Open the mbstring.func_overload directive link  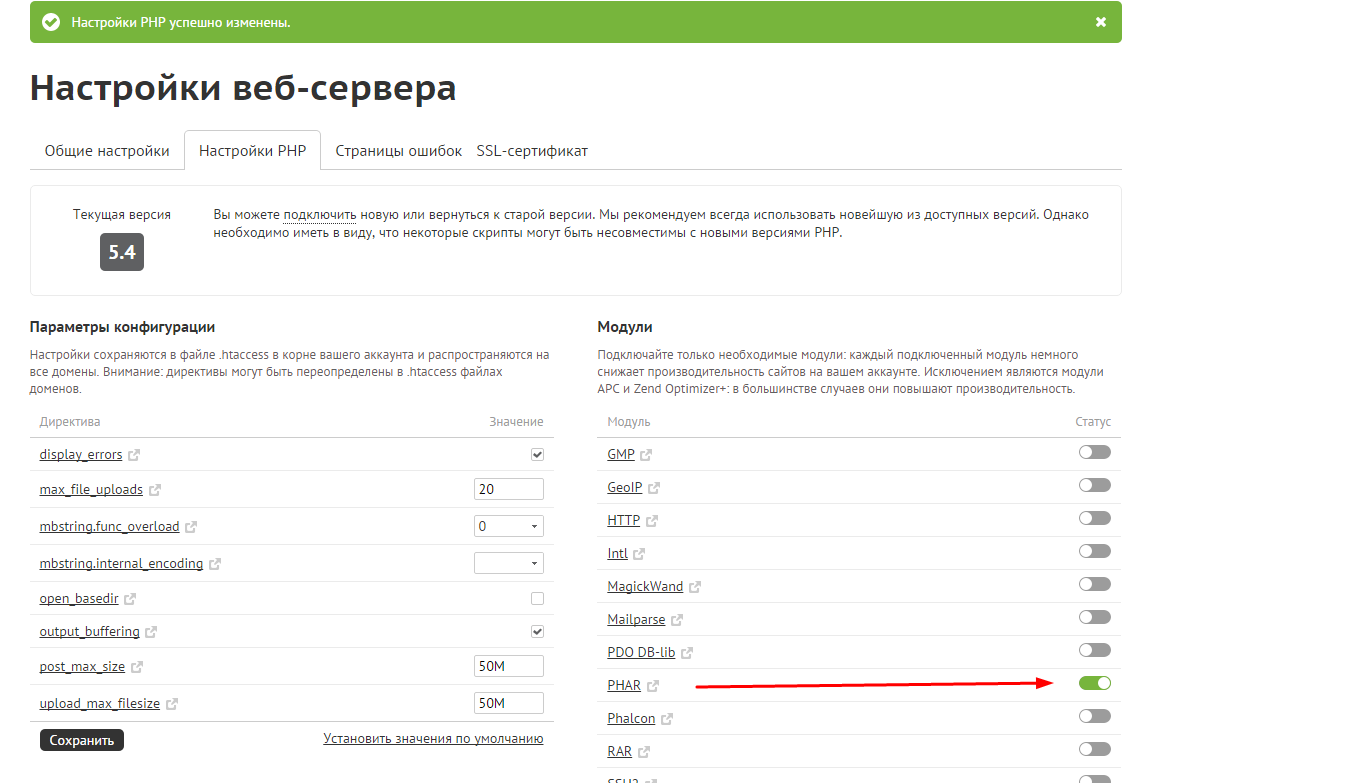pos(110,526)
